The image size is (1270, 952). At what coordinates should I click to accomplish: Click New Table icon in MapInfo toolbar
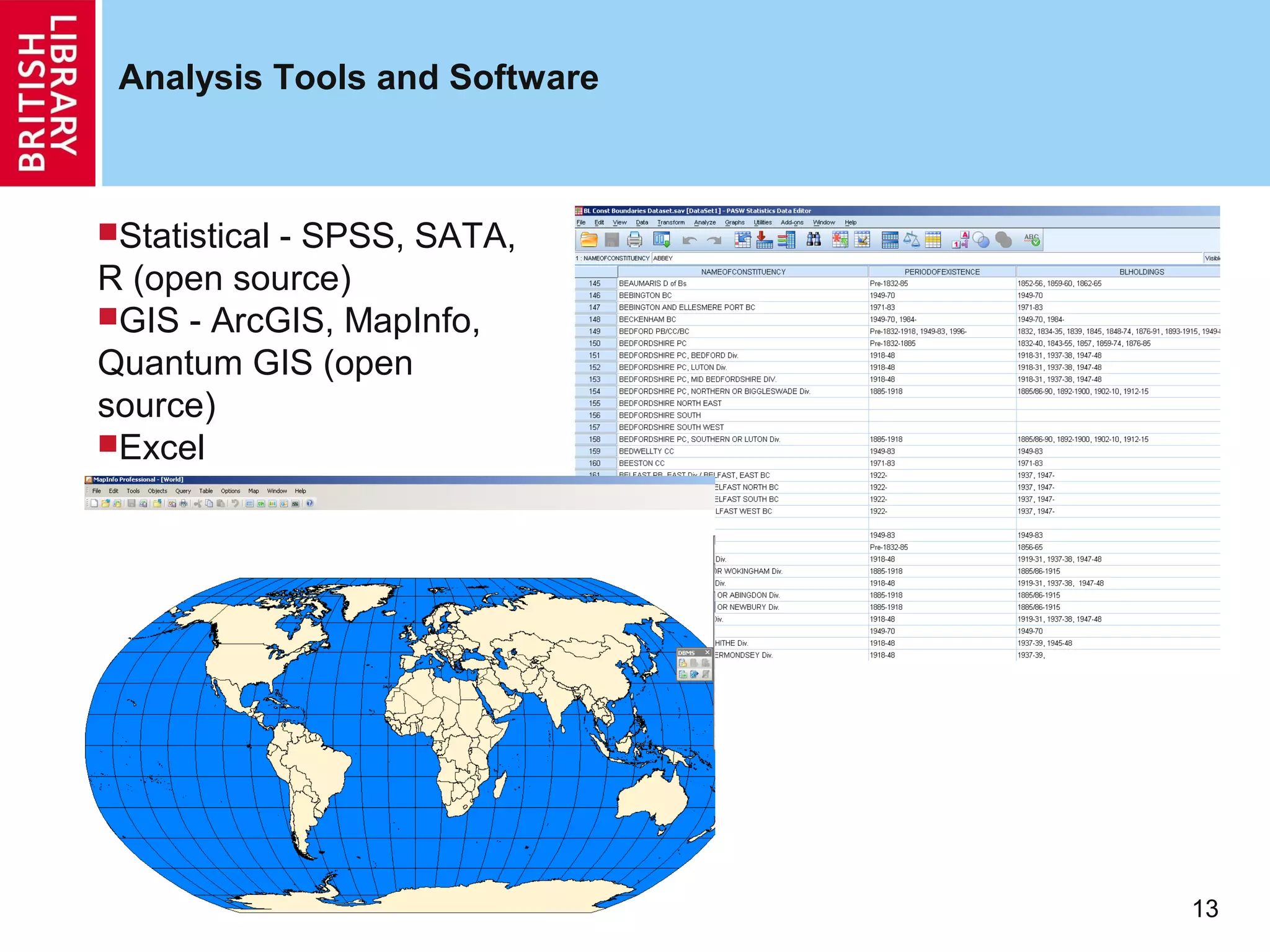coord(94,503)
